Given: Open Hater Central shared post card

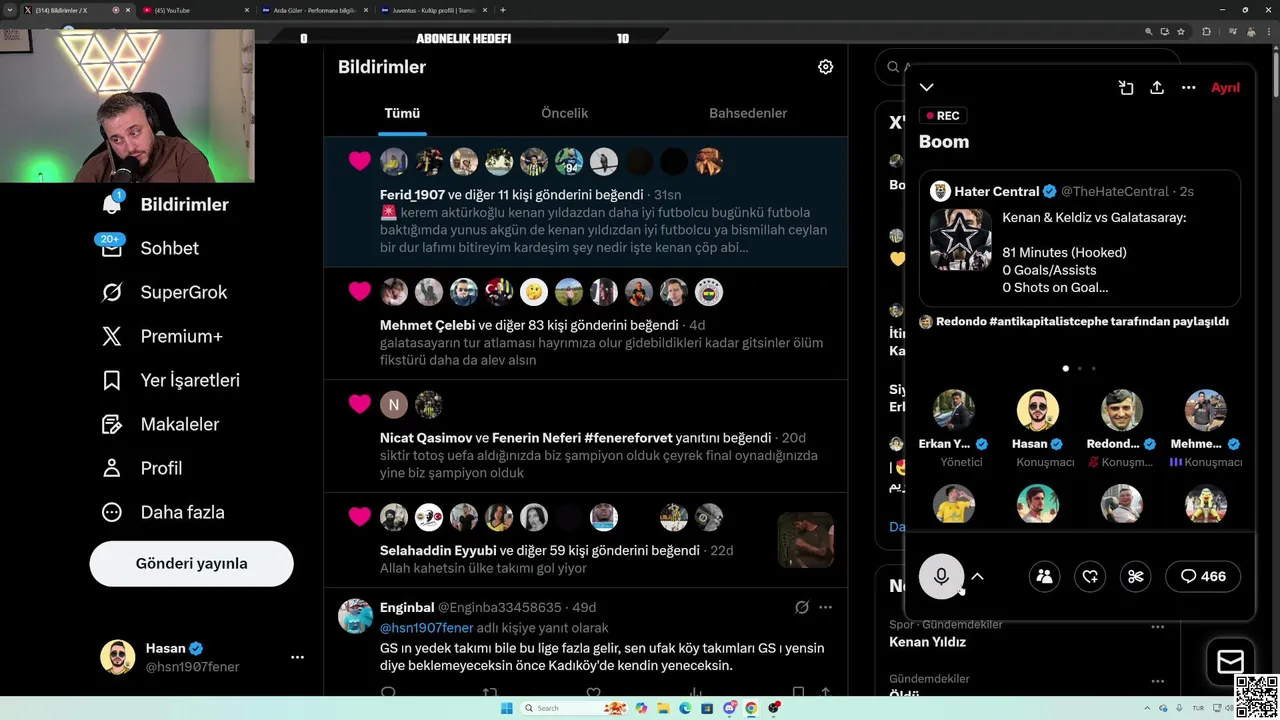Looking at the screenshot, I should 1080,239.
